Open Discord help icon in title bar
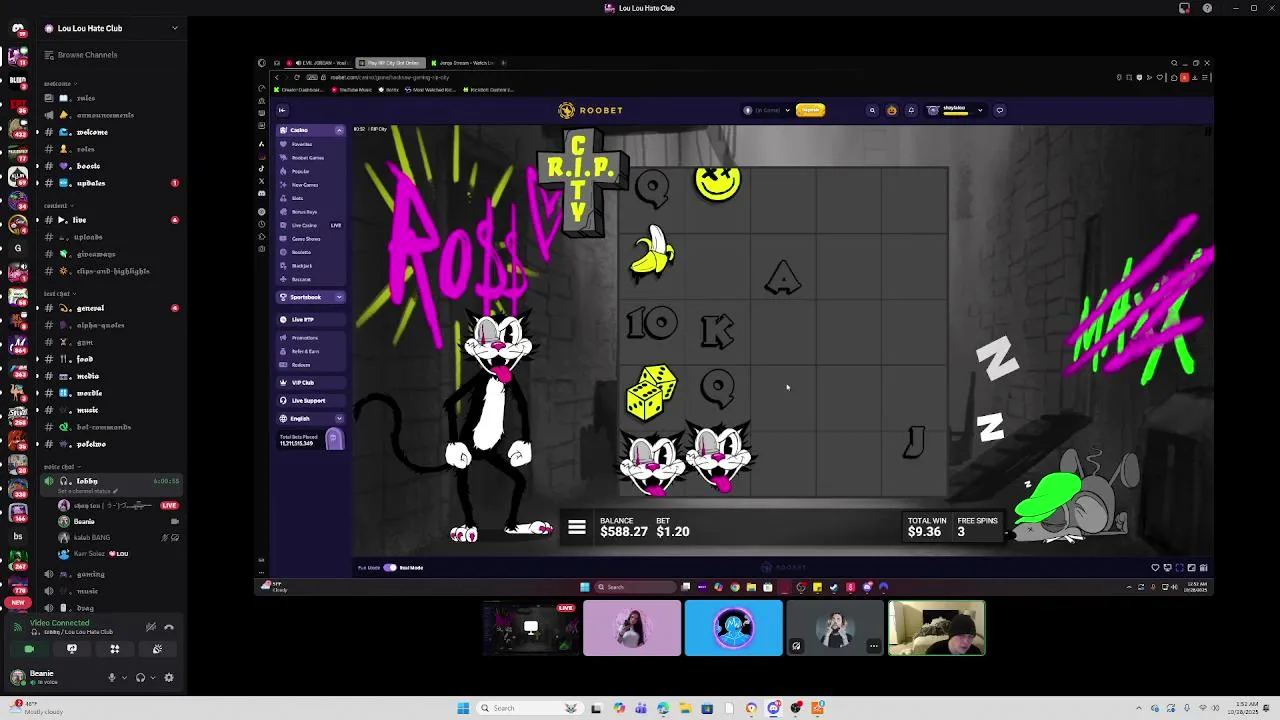The height and width of the screenshot is (720, 1280). (x=1207, y=8)
